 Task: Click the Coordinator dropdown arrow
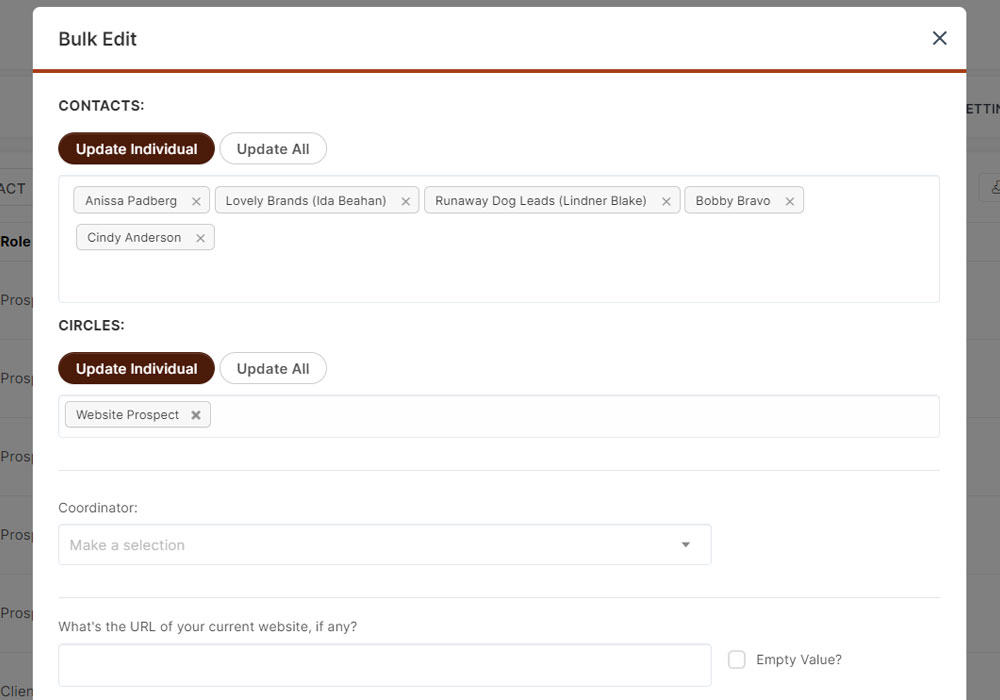coord(686,545)
